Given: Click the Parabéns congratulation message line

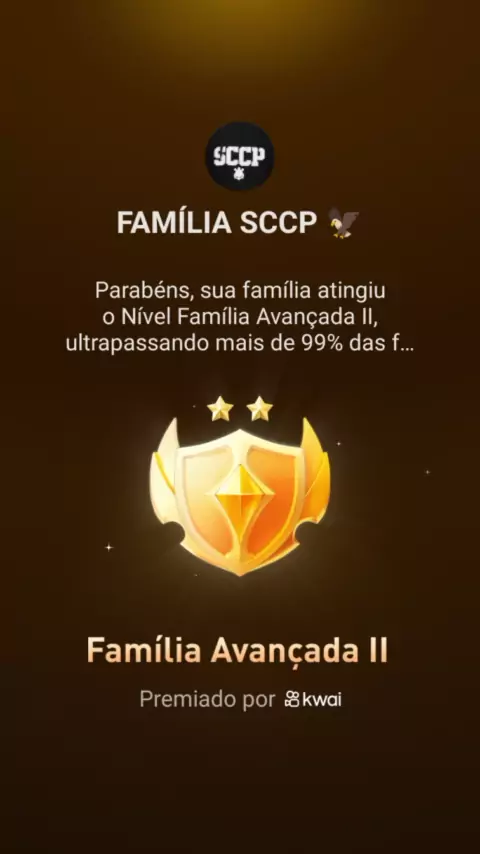Looking at the screenshot, I should pos(240,290).
